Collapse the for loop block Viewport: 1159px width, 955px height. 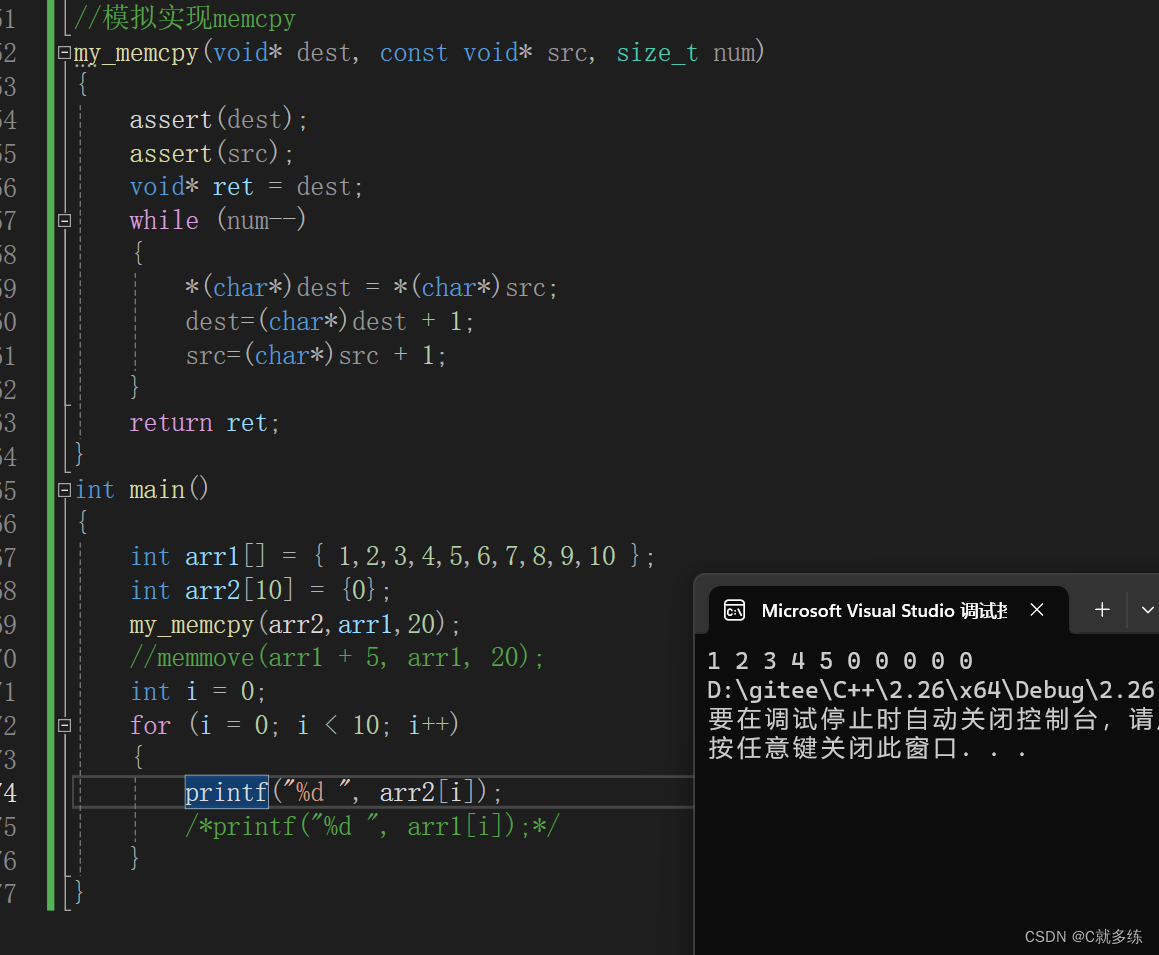(x=63, y=724)
